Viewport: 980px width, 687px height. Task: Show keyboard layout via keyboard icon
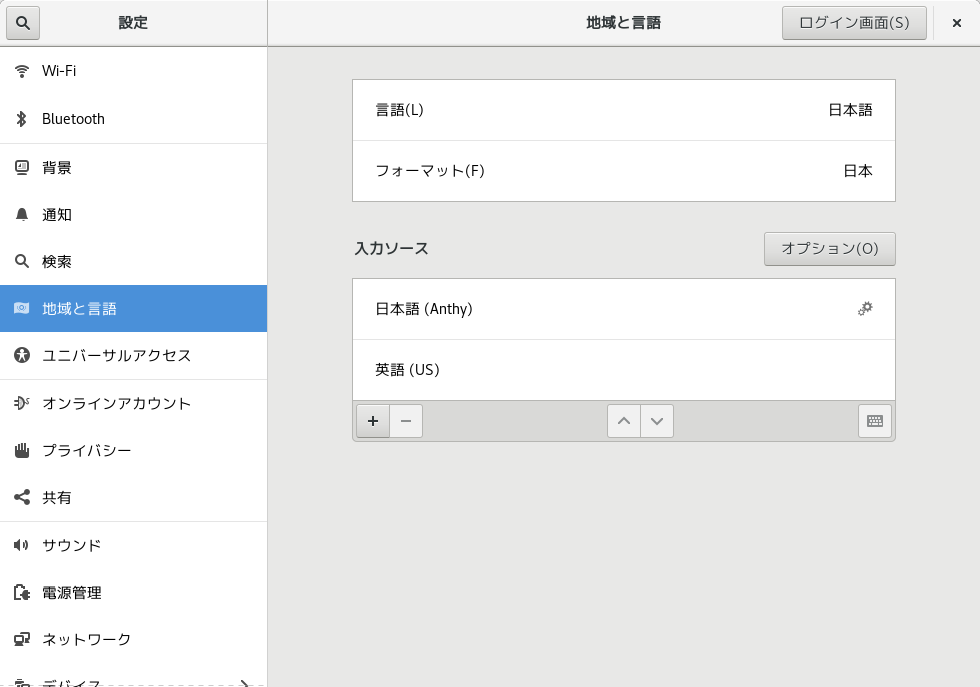click(875, 421)
